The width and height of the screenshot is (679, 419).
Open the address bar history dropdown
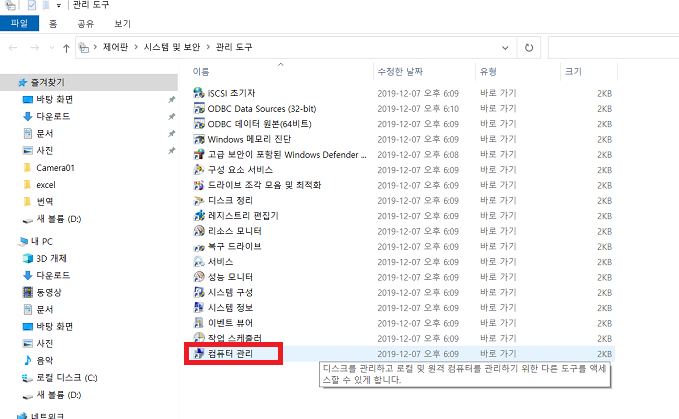[x=505, y=48]
